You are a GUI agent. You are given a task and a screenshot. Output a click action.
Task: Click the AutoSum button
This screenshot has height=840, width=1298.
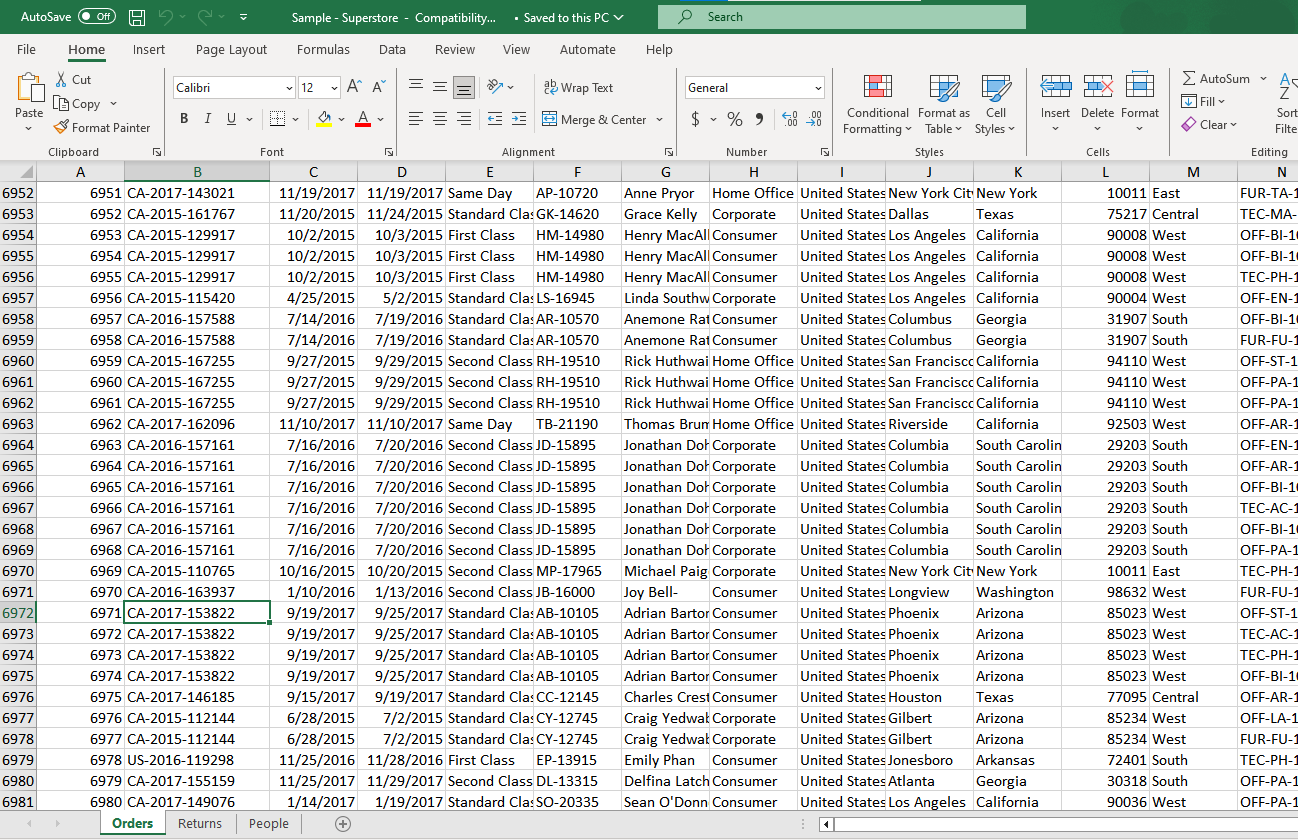[x=1216, y=78]
